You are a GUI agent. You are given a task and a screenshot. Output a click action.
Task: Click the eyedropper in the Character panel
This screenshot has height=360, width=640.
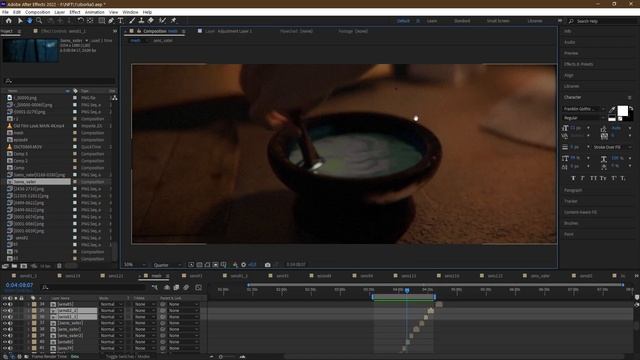(x=612, y=109)
